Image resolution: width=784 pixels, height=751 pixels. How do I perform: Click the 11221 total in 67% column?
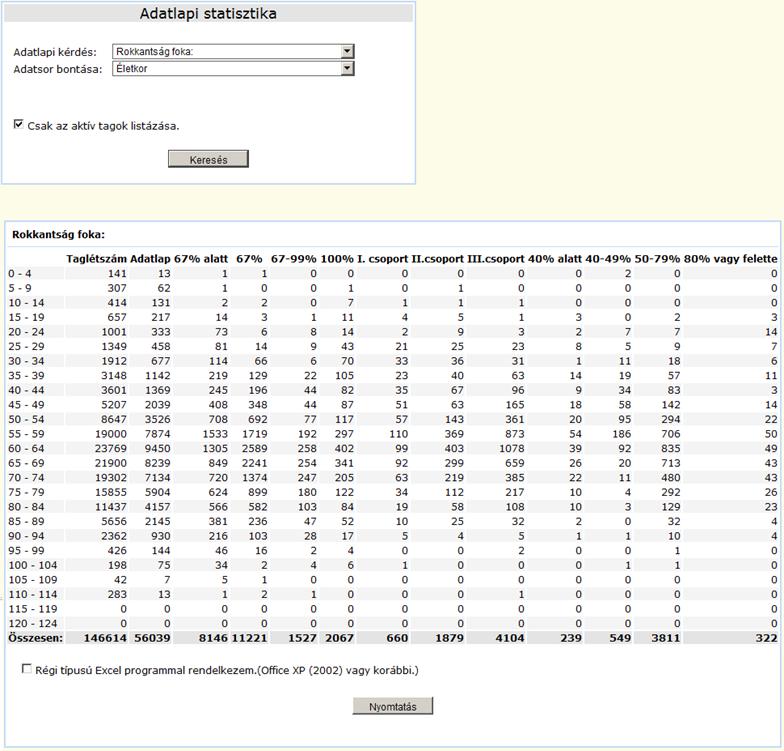[x=250, y=638]
